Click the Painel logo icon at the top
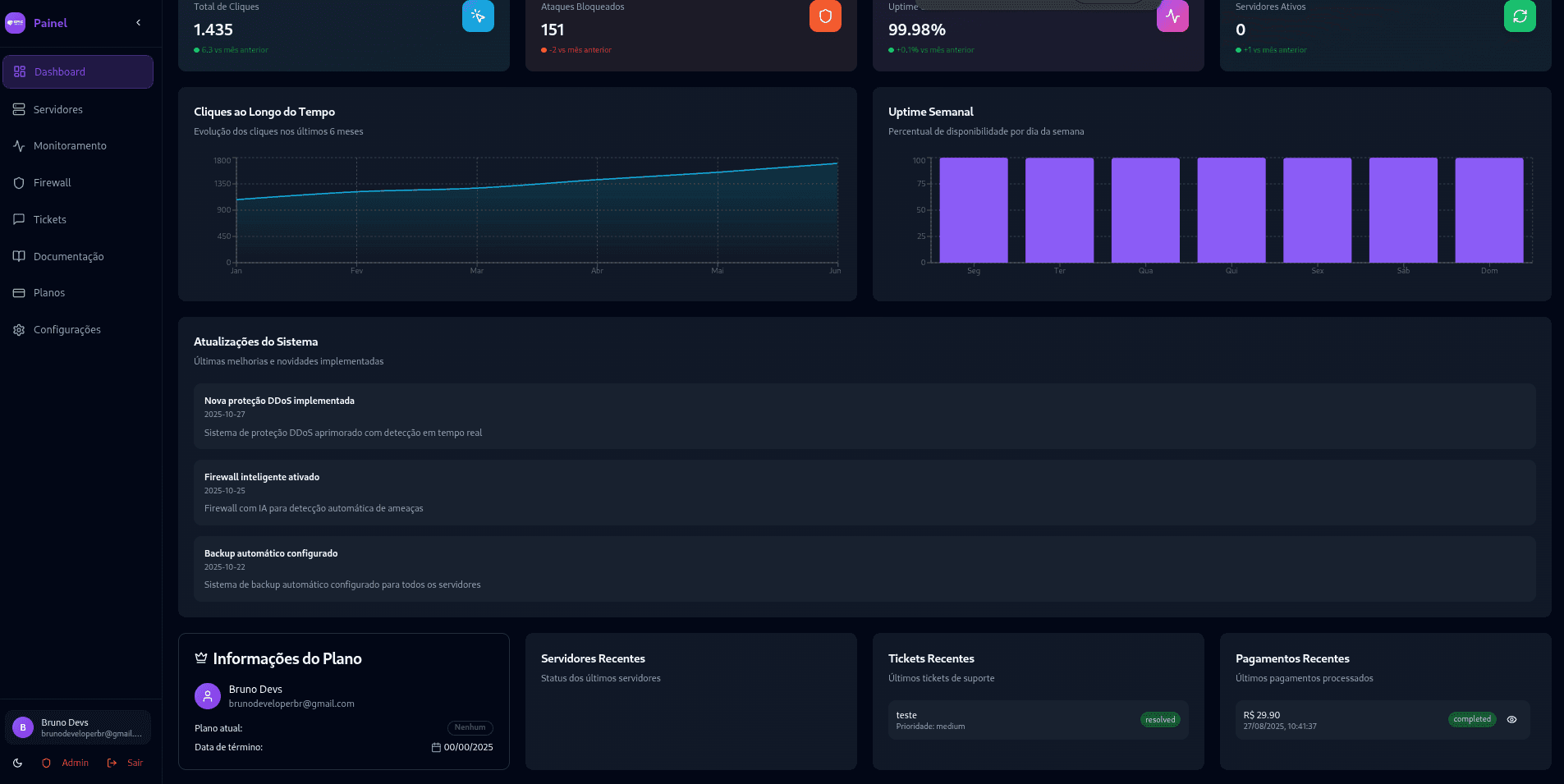Viewport: 1564px width, 784px height. point(15,22)
